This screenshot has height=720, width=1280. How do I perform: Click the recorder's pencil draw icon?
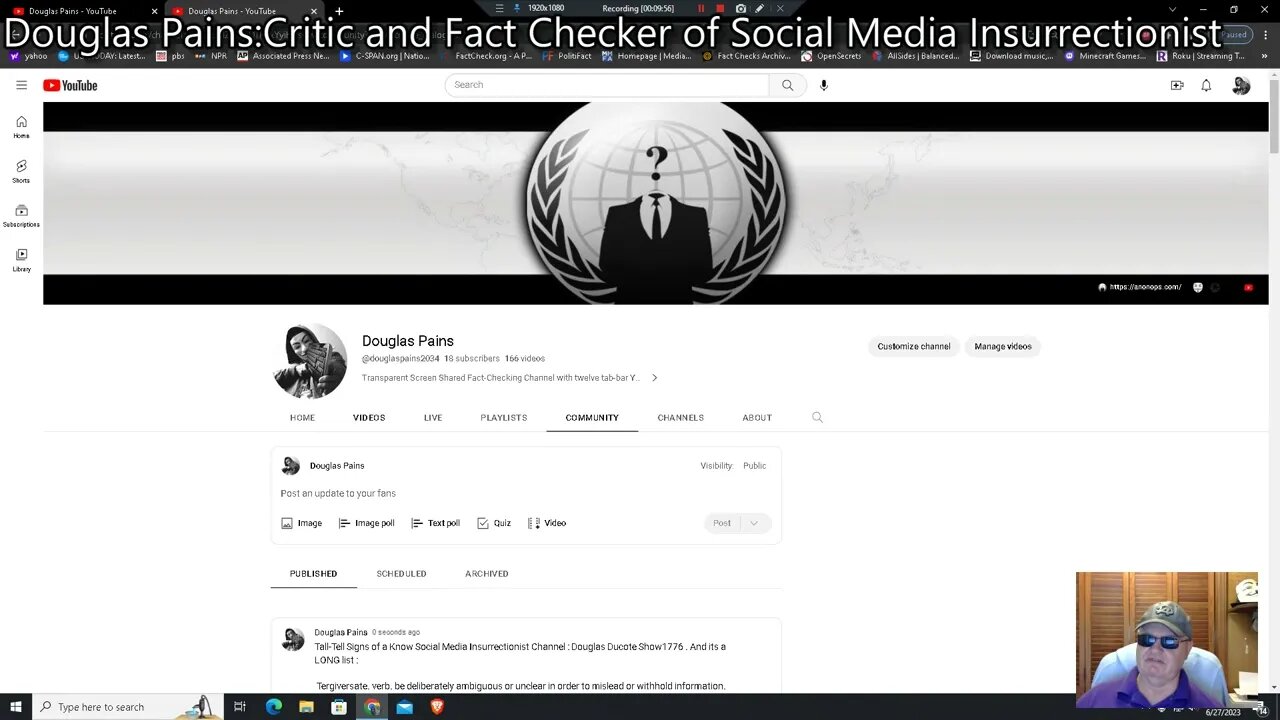[760, 8]
